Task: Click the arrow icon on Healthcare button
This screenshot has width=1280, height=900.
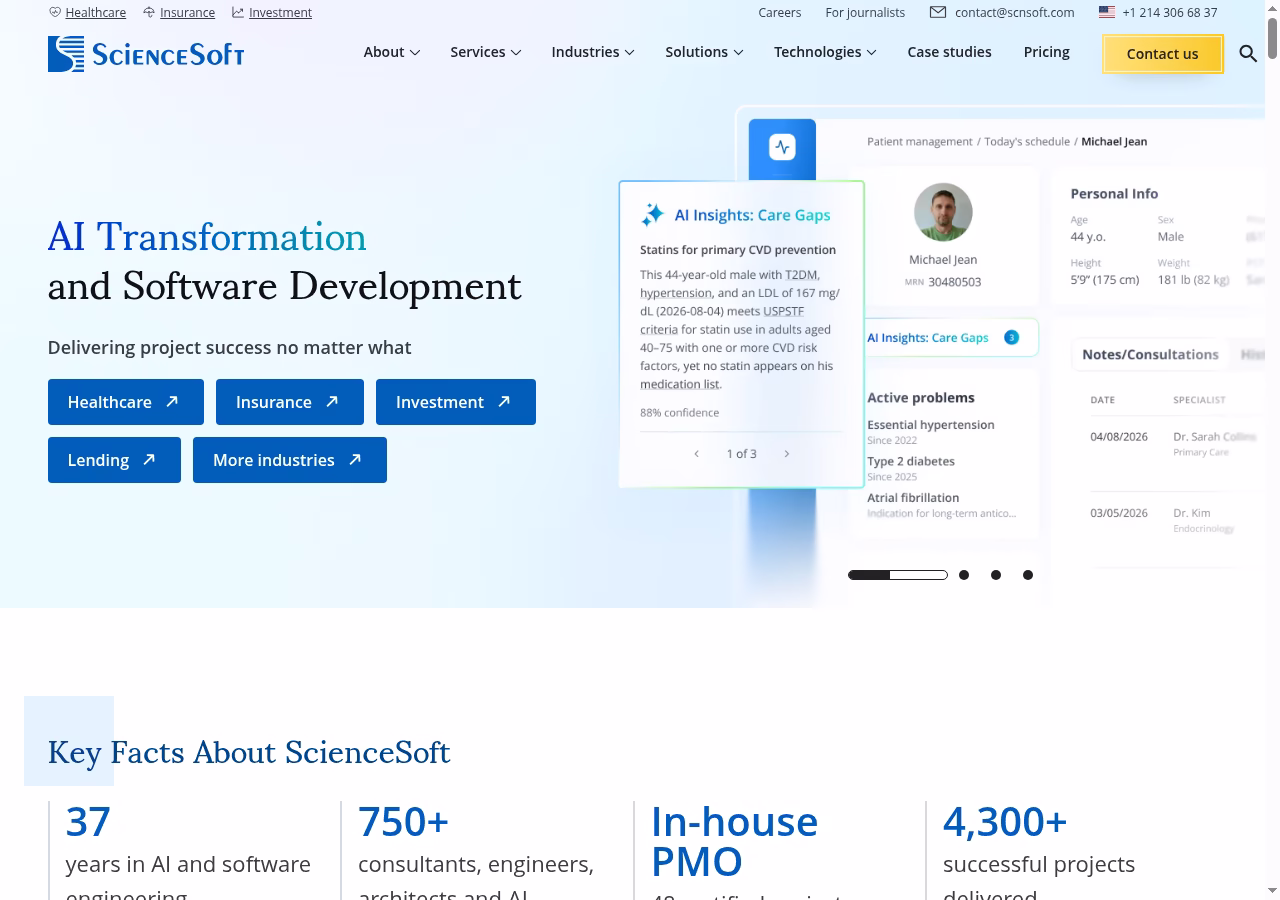Action: tap(172, 401)
